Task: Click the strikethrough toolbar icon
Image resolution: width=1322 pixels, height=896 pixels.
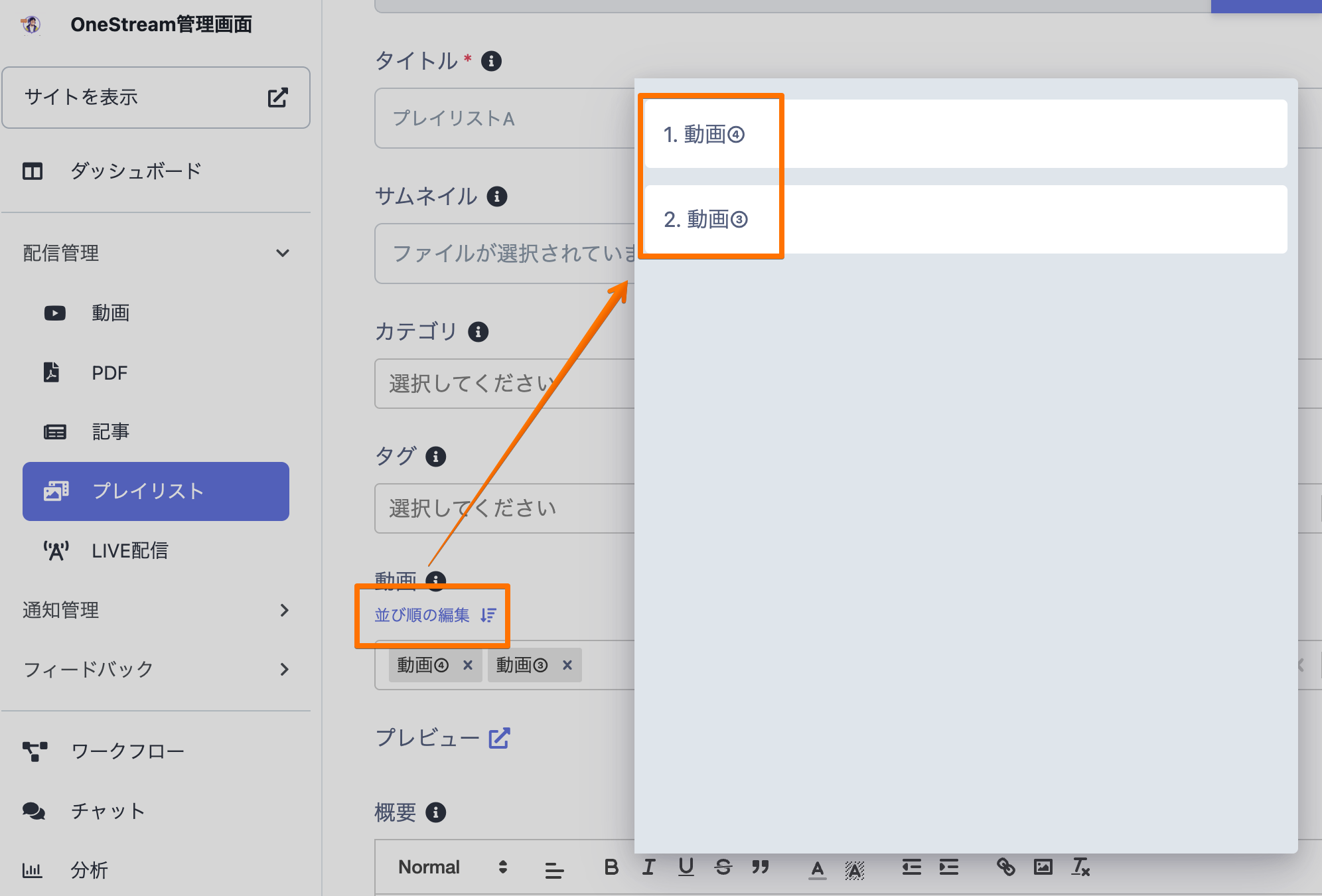Action: (723, 867)
